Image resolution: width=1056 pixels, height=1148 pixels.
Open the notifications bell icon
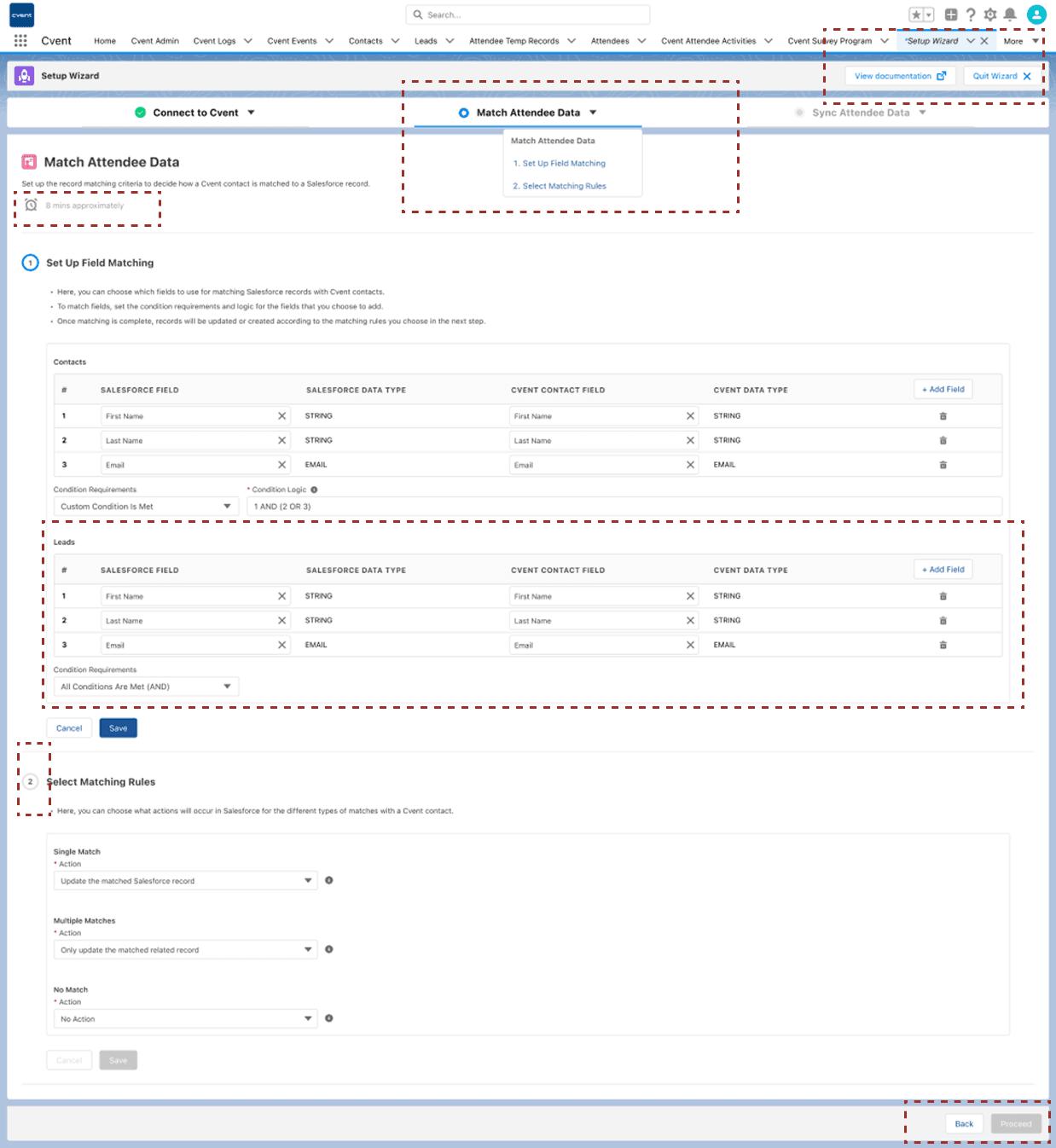tap(1010, 14)
